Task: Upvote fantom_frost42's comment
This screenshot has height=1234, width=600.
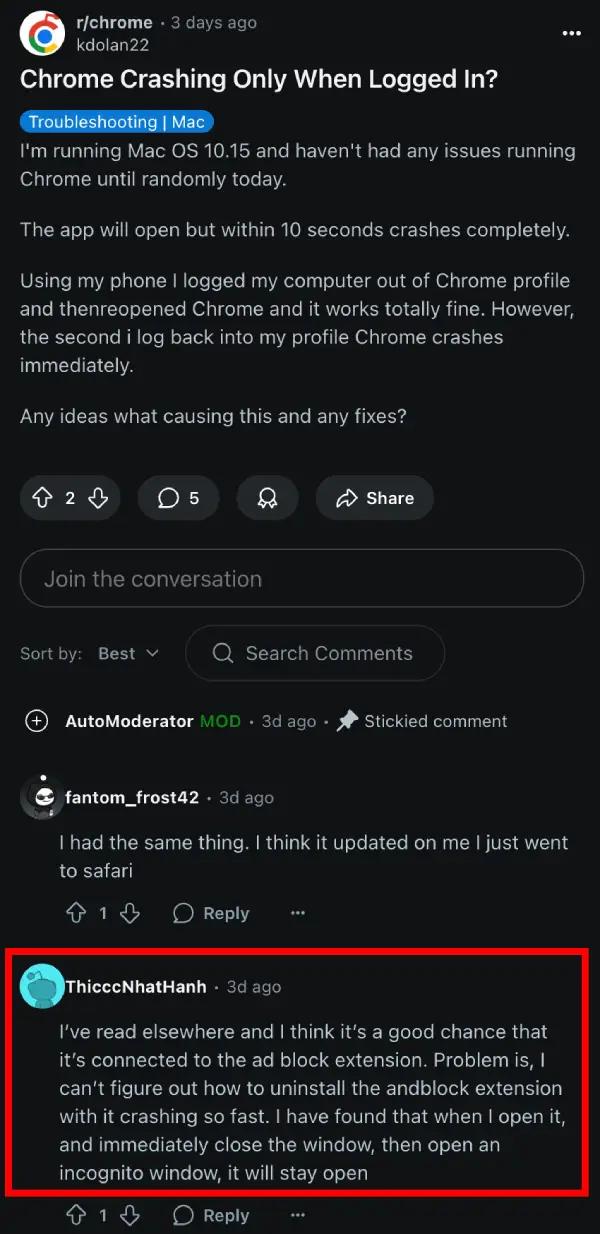Action: [76, 913]
